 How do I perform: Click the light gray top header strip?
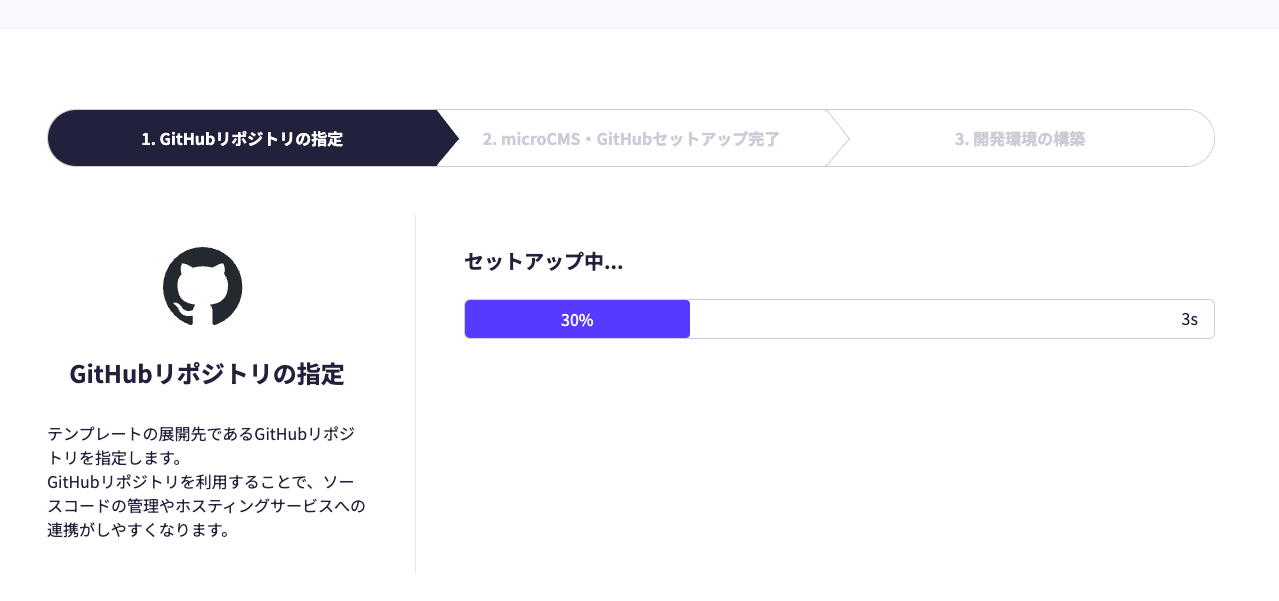click(639, 14)
